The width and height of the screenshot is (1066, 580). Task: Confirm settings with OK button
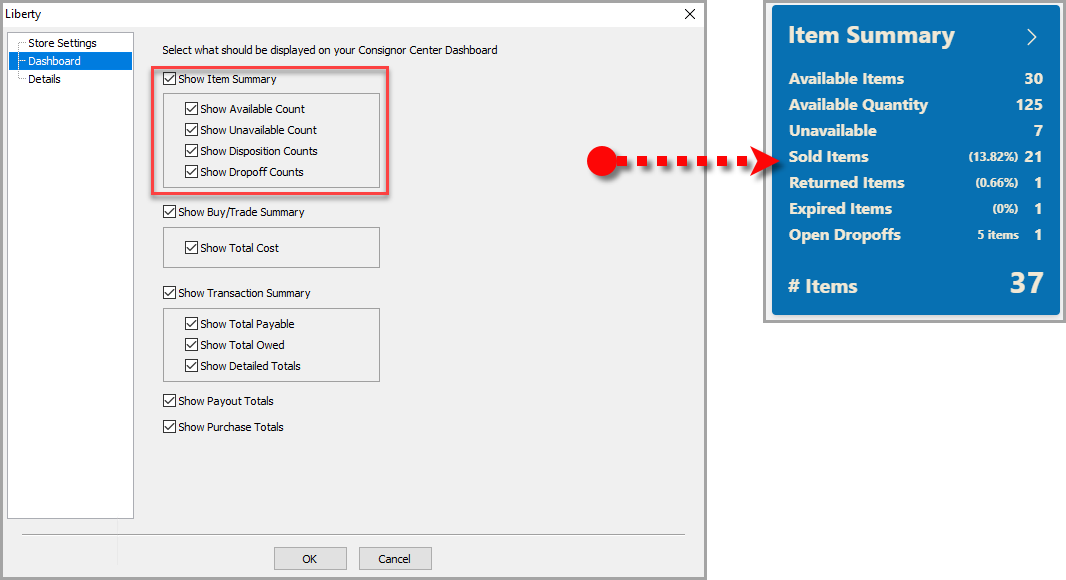tap(310, 559)
